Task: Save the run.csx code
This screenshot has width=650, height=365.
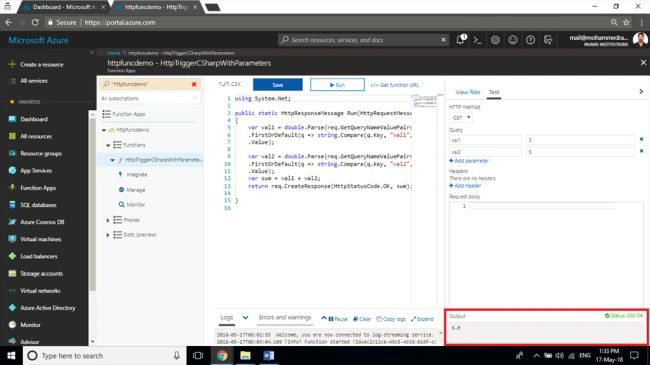Action: coord(278,85)
